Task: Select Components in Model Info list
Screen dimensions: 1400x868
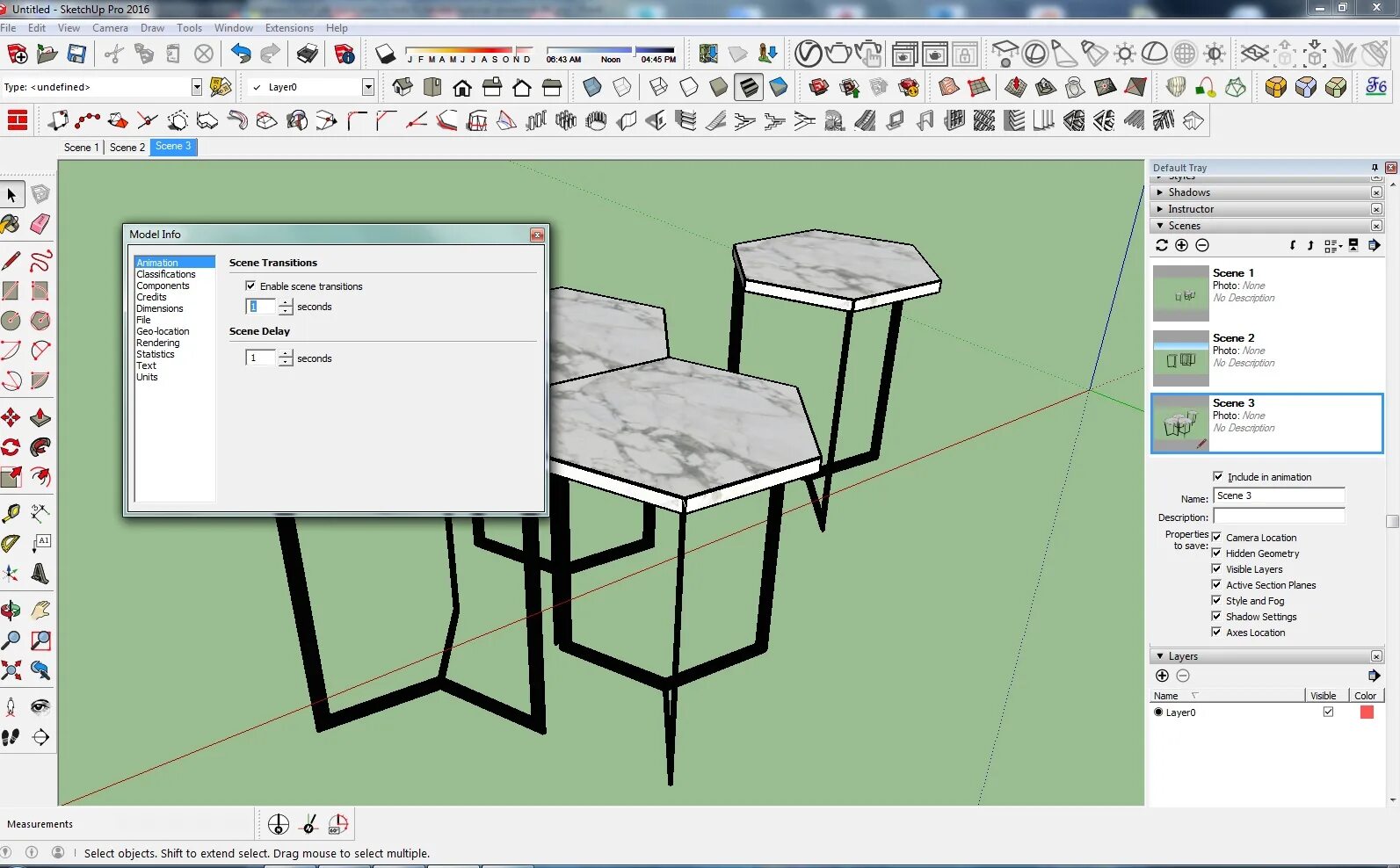Action: [x=163, y=286]
